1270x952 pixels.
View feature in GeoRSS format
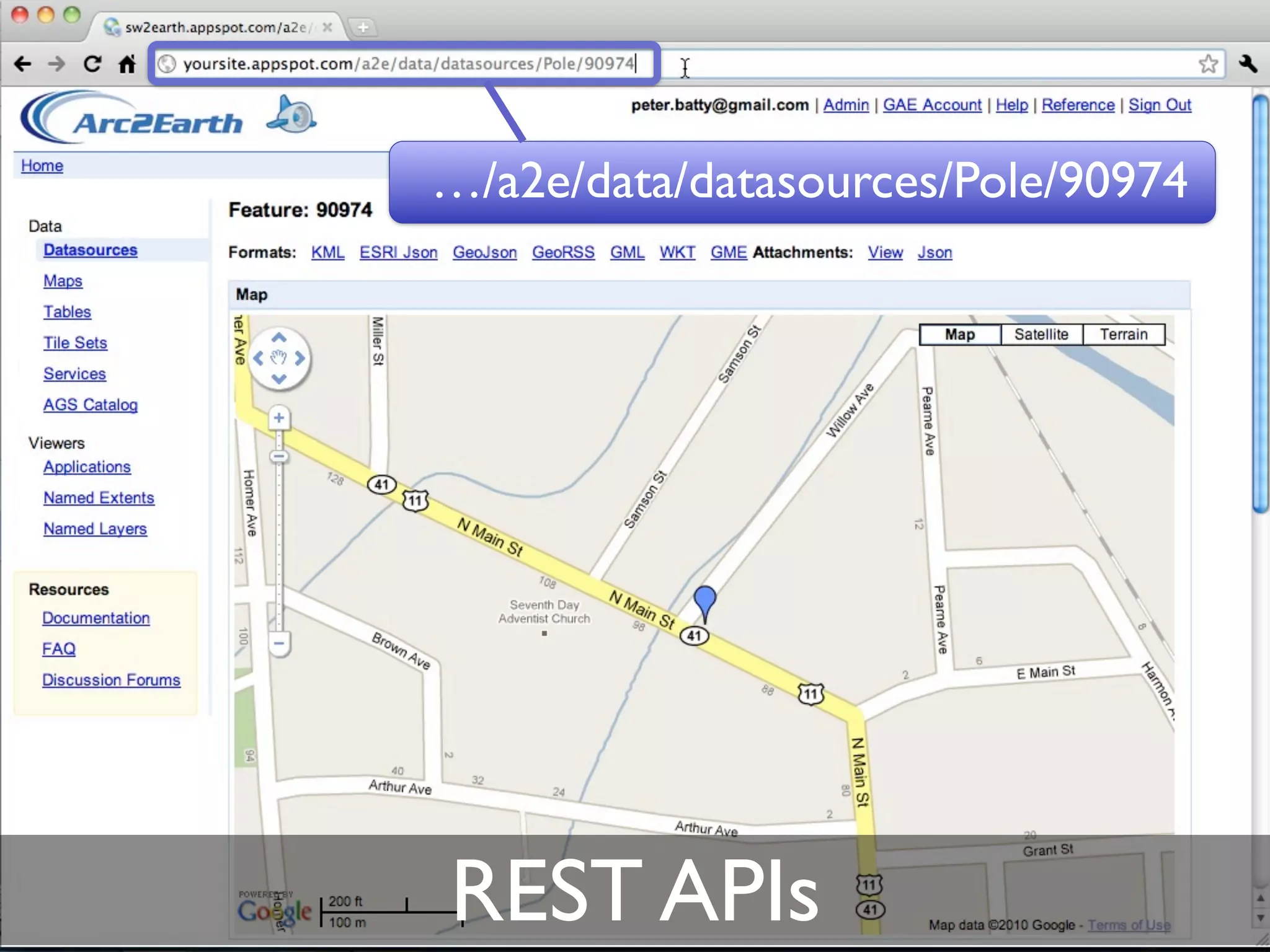(563, 253)
